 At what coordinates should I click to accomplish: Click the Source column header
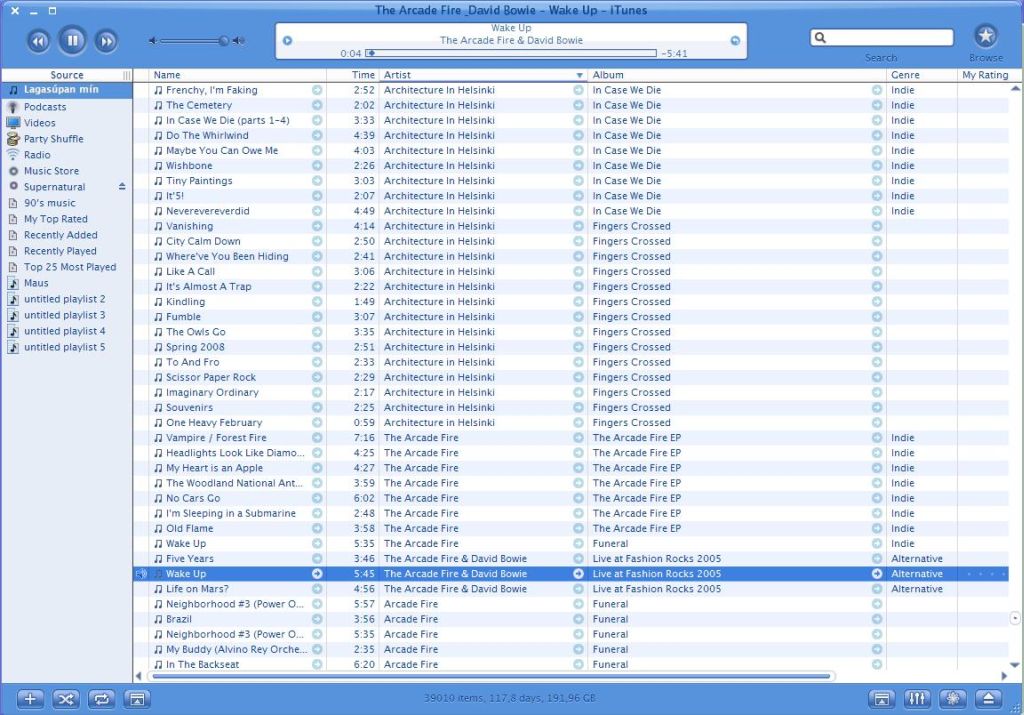pos(67,74)
